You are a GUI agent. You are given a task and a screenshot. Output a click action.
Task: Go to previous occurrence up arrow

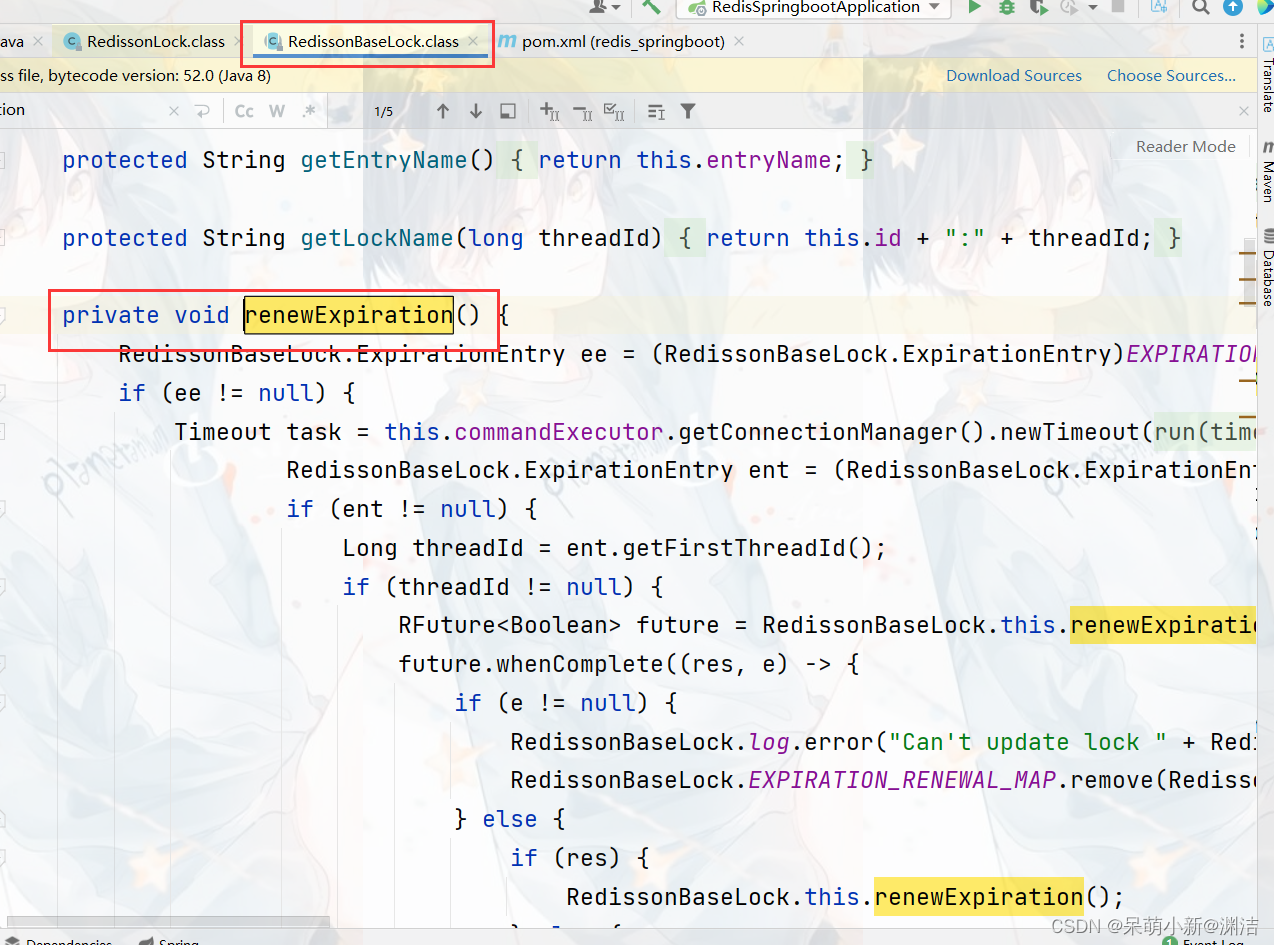(443, 111)
